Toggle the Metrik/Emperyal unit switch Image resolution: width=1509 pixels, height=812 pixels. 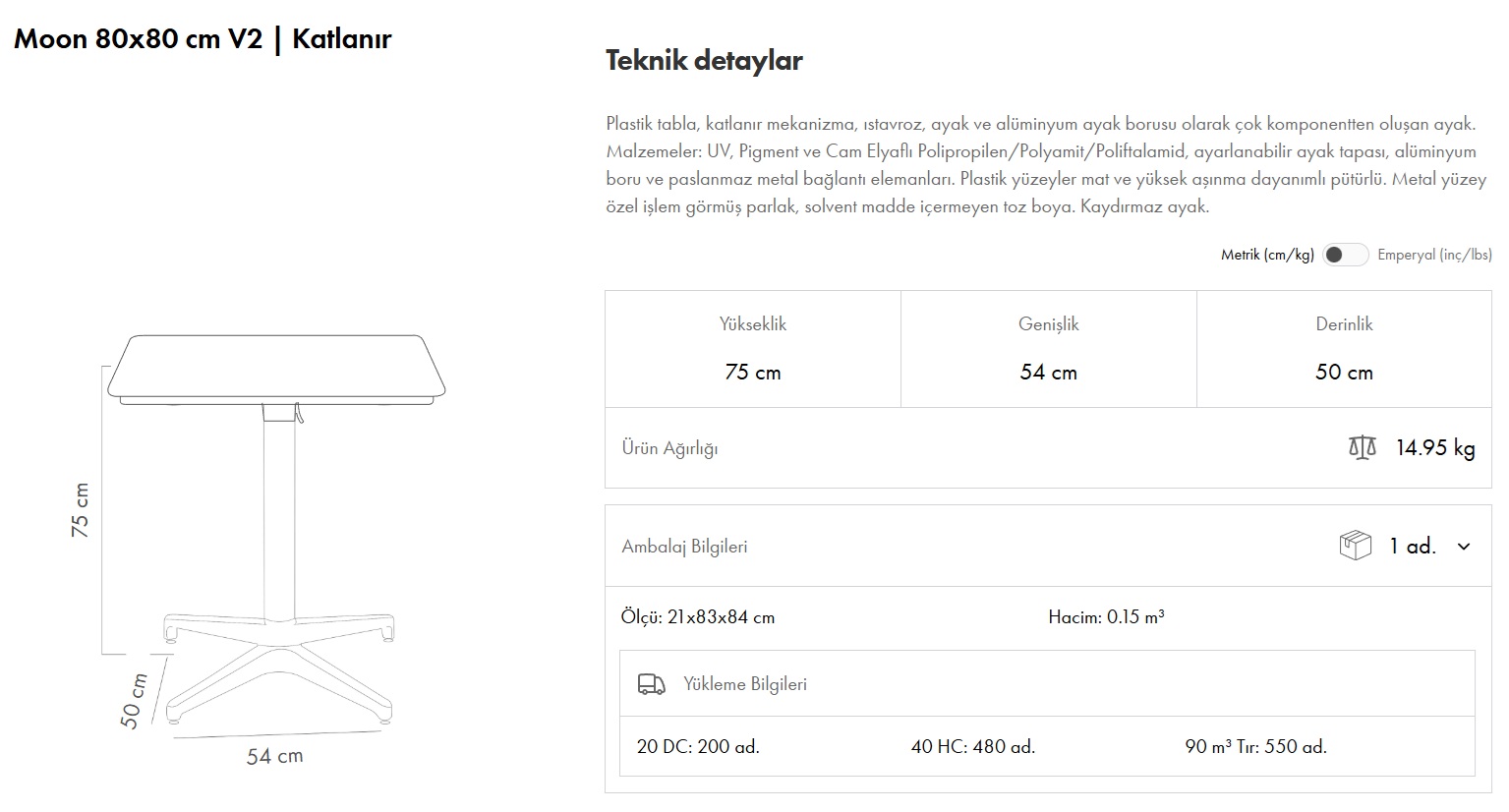[x=1345, y=255]
